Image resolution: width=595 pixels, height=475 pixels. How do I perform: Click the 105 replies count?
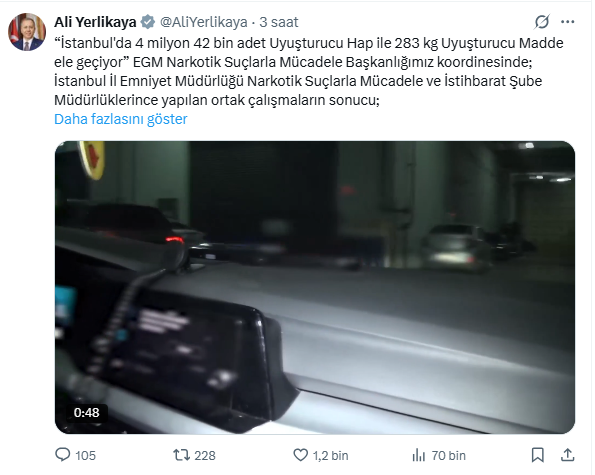(85, 455)
